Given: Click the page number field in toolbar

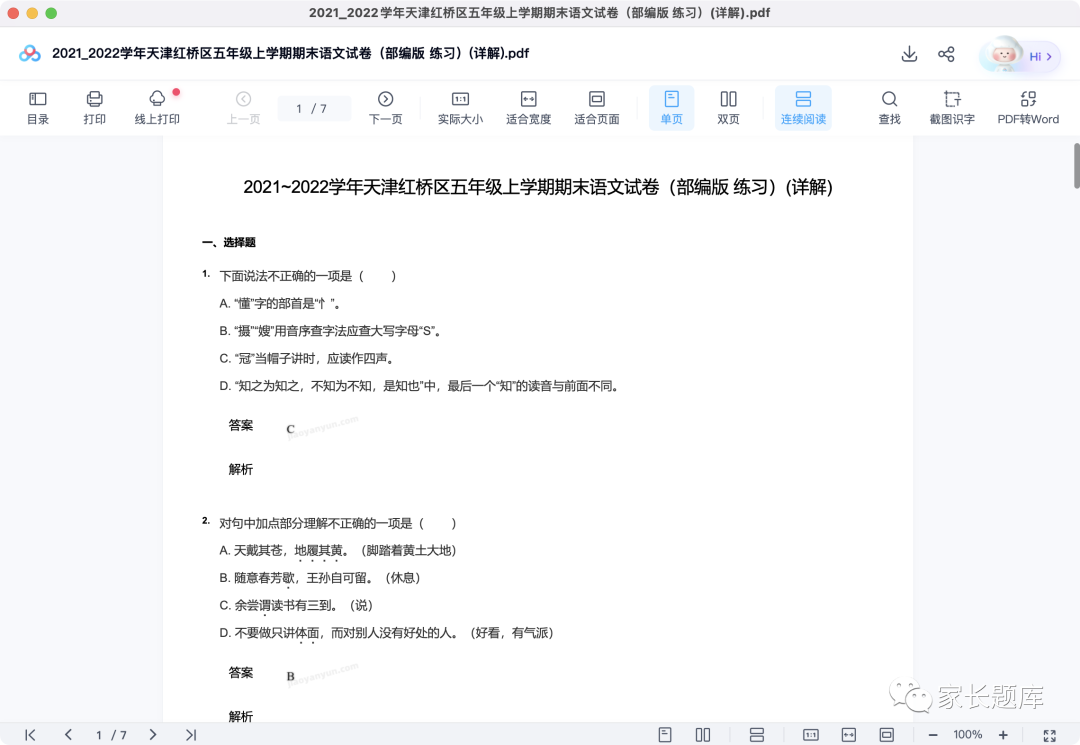Looking at the screenshot, I should tap(313, 108).
